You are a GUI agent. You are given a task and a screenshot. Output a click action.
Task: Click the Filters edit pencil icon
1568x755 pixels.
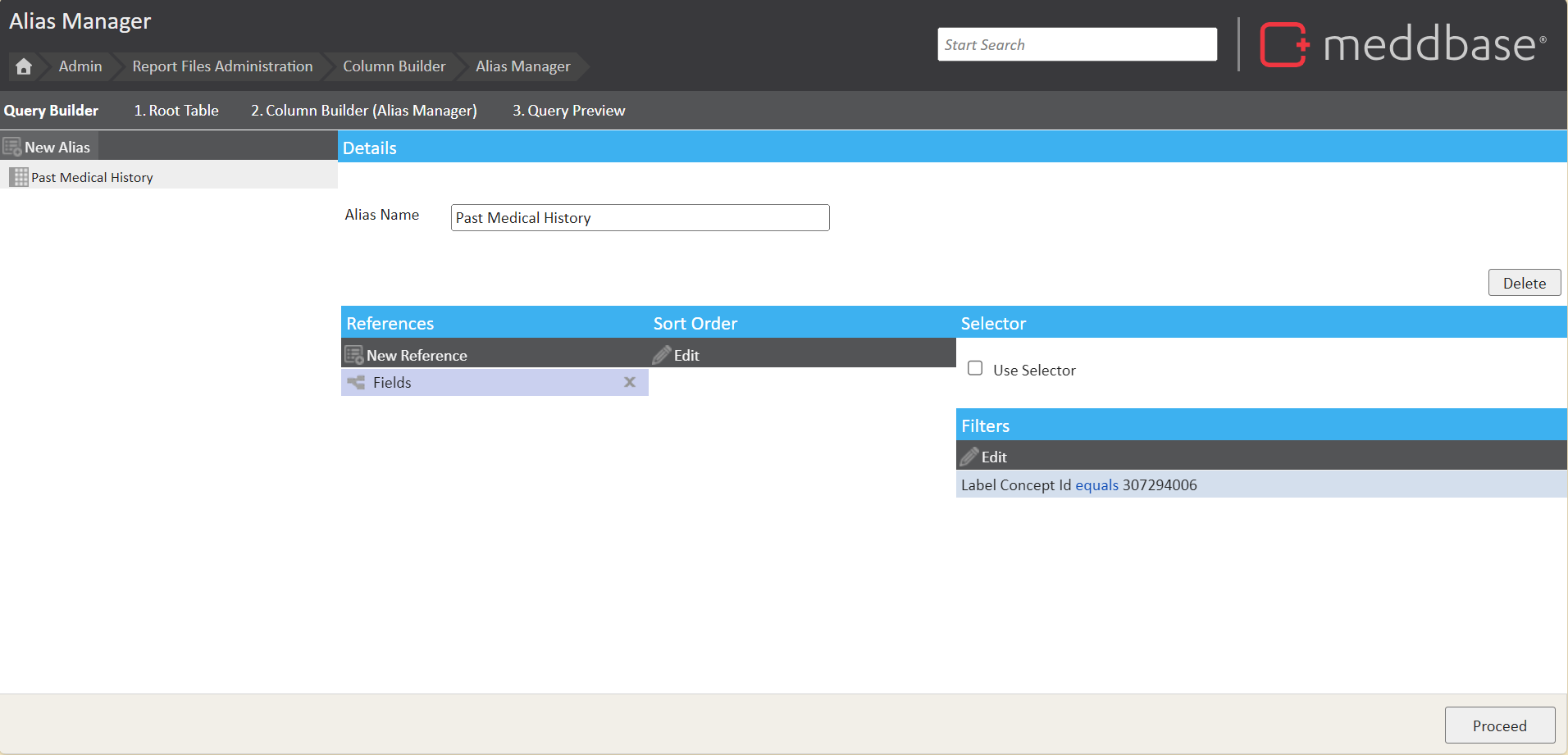[969, 457]
